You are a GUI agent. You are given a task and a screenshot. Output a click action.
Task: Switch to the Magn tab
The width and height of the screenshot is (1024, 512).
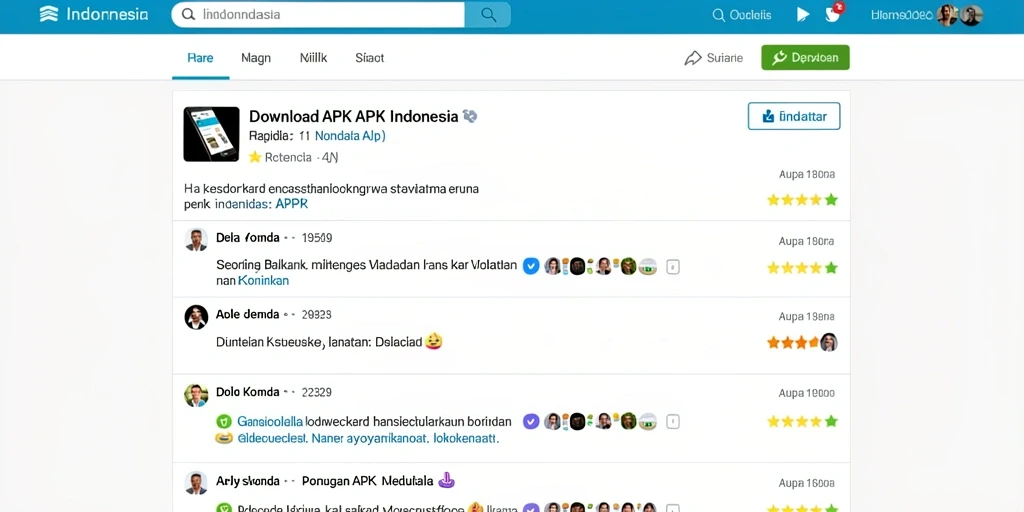255,58
